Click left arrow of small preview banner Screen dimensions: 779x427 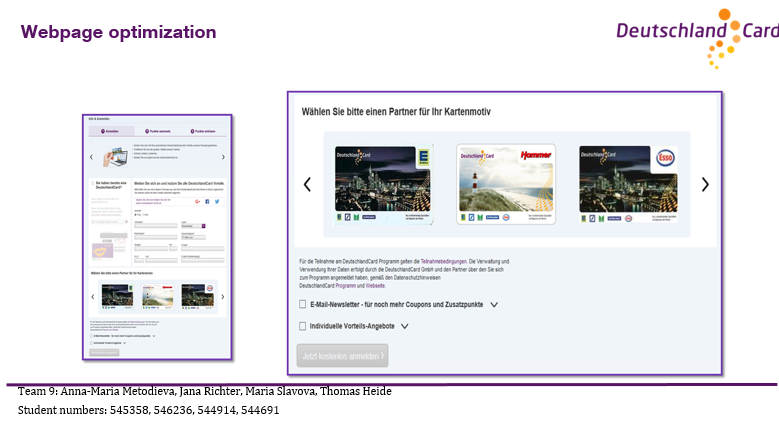click(91, 157)
